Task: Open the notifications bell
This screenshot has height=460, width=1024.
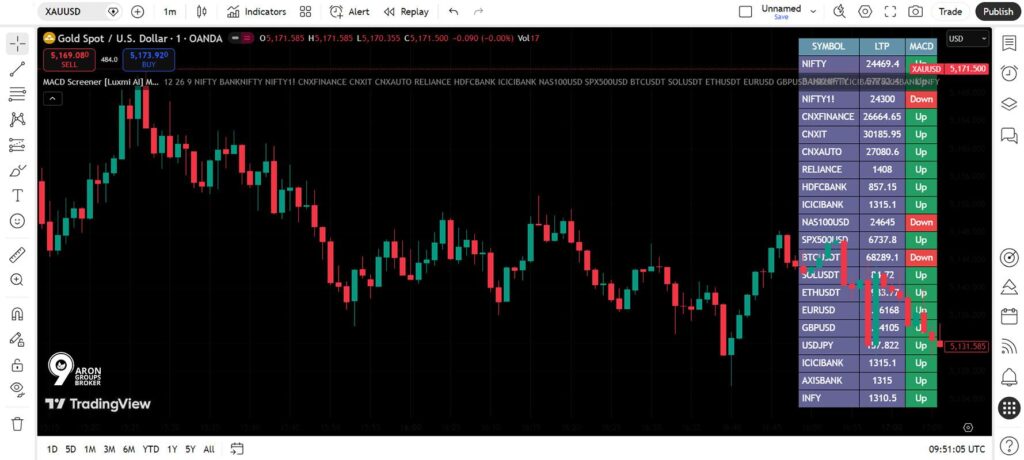Action: point(1009,376)
